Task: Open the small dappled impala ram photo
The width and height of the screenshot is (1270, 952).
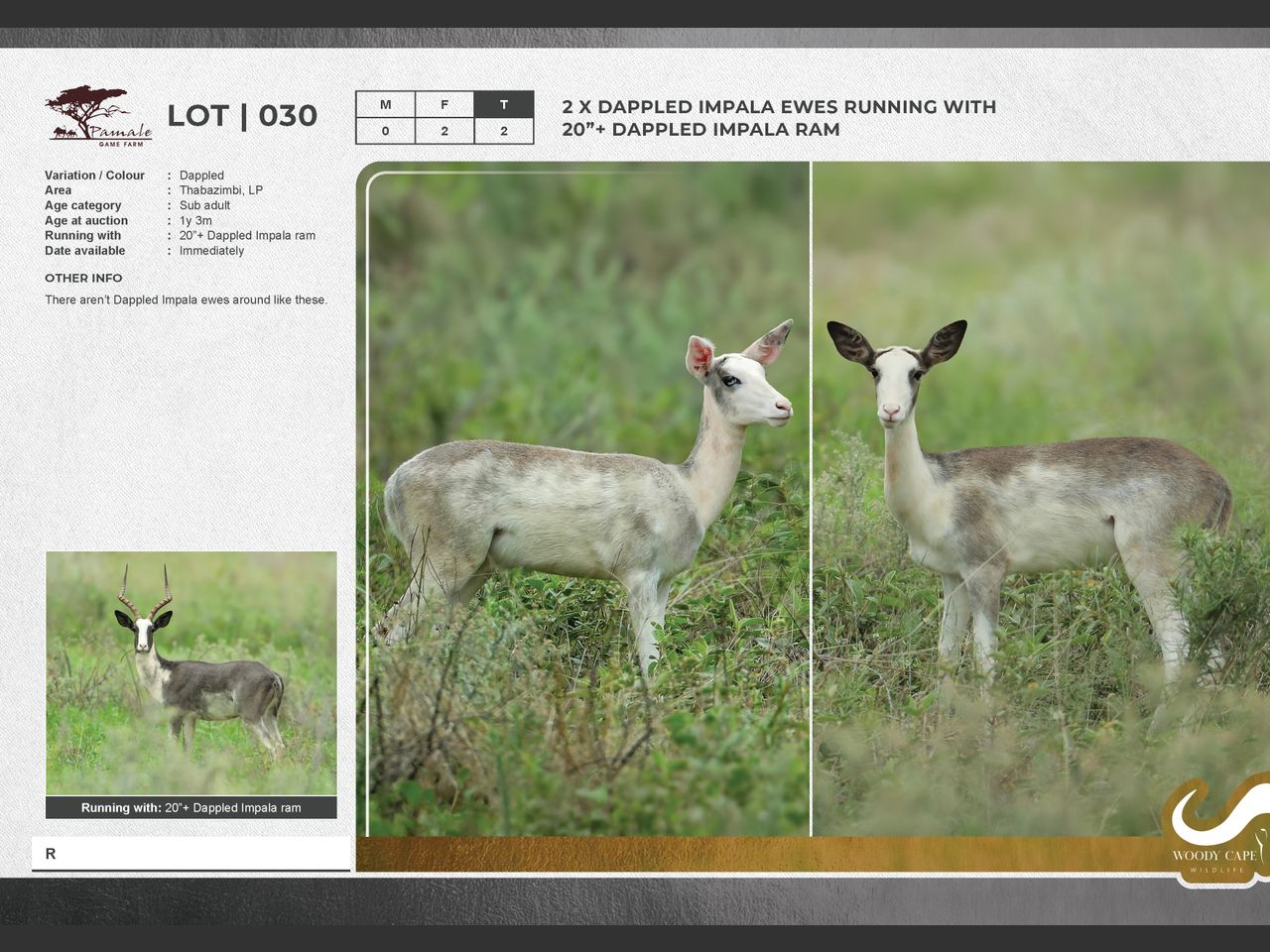Action: 191,672
